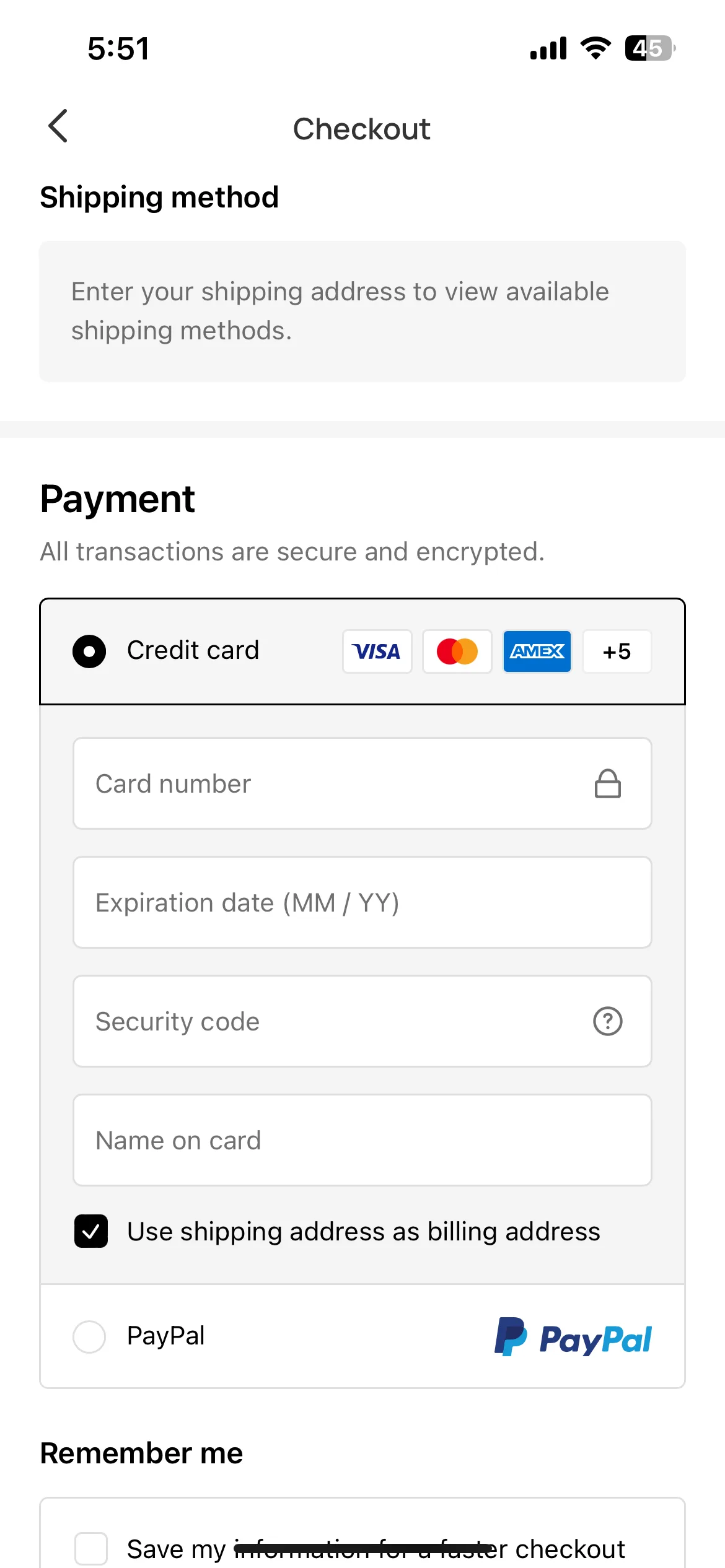
Task: Check Save my information for faster checkout
Action: (91, 1549)
